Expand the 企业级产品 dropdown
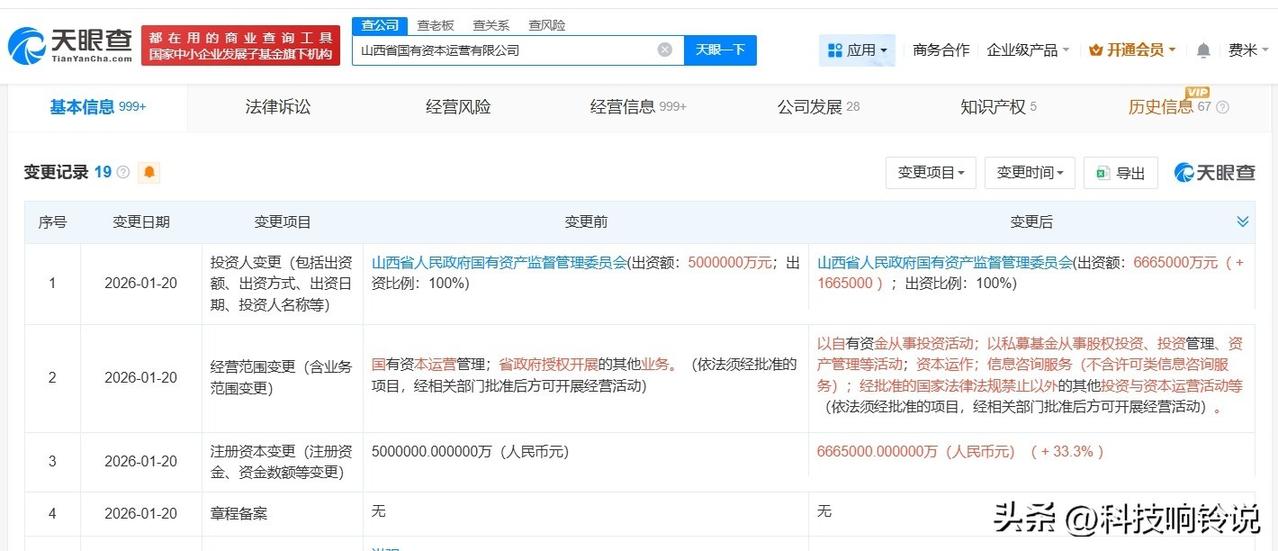 click(x=1028, y=50)
